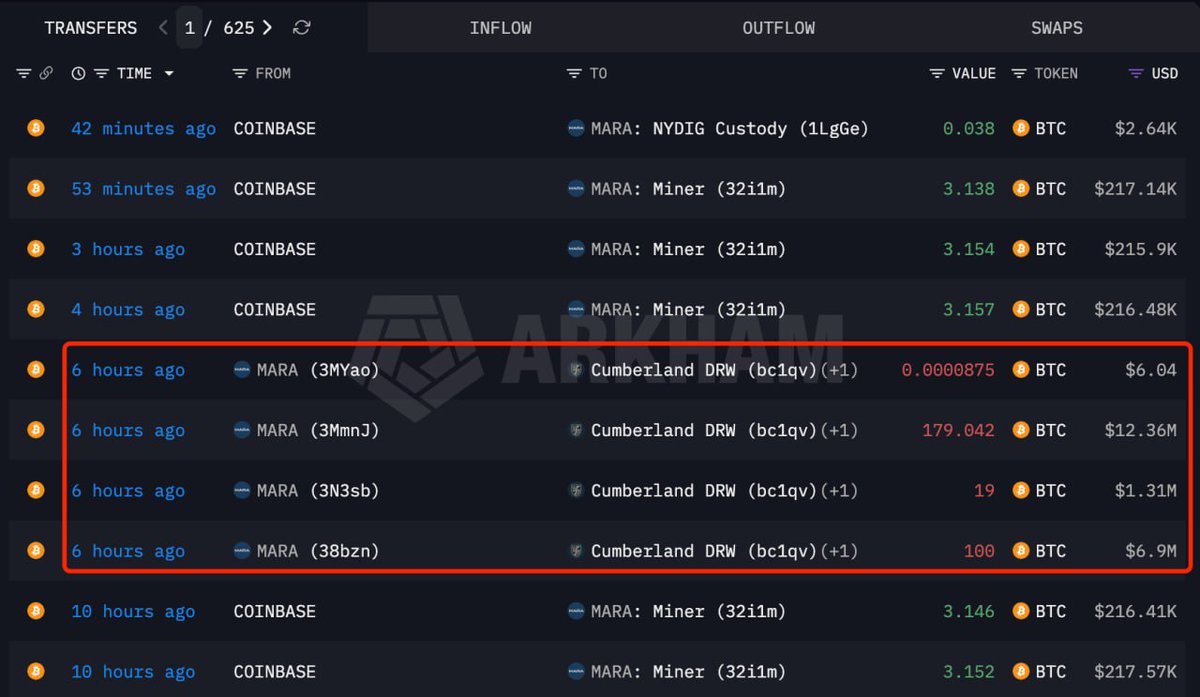Screen dimensions: 1200x697
Task: Open MARA: NYDIG Custody (1LgGe) entity
Action: (729, 129)
